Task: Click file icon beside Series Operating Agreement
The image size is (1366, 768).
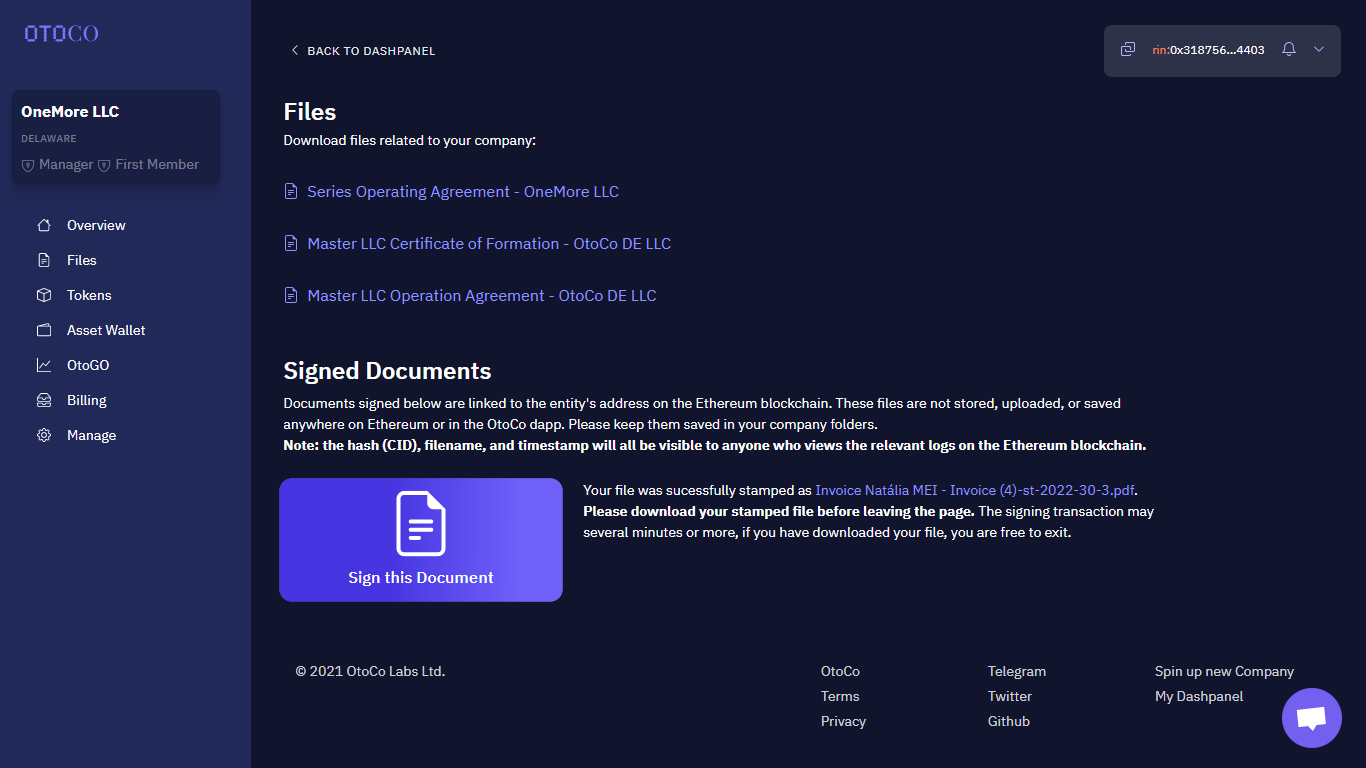Action: 291,191
